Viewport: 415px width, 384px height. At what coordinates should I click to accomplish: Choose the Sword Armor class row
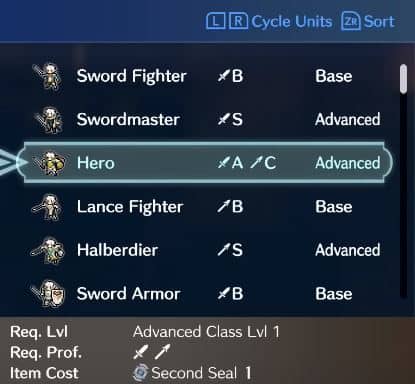pos(208,294)
